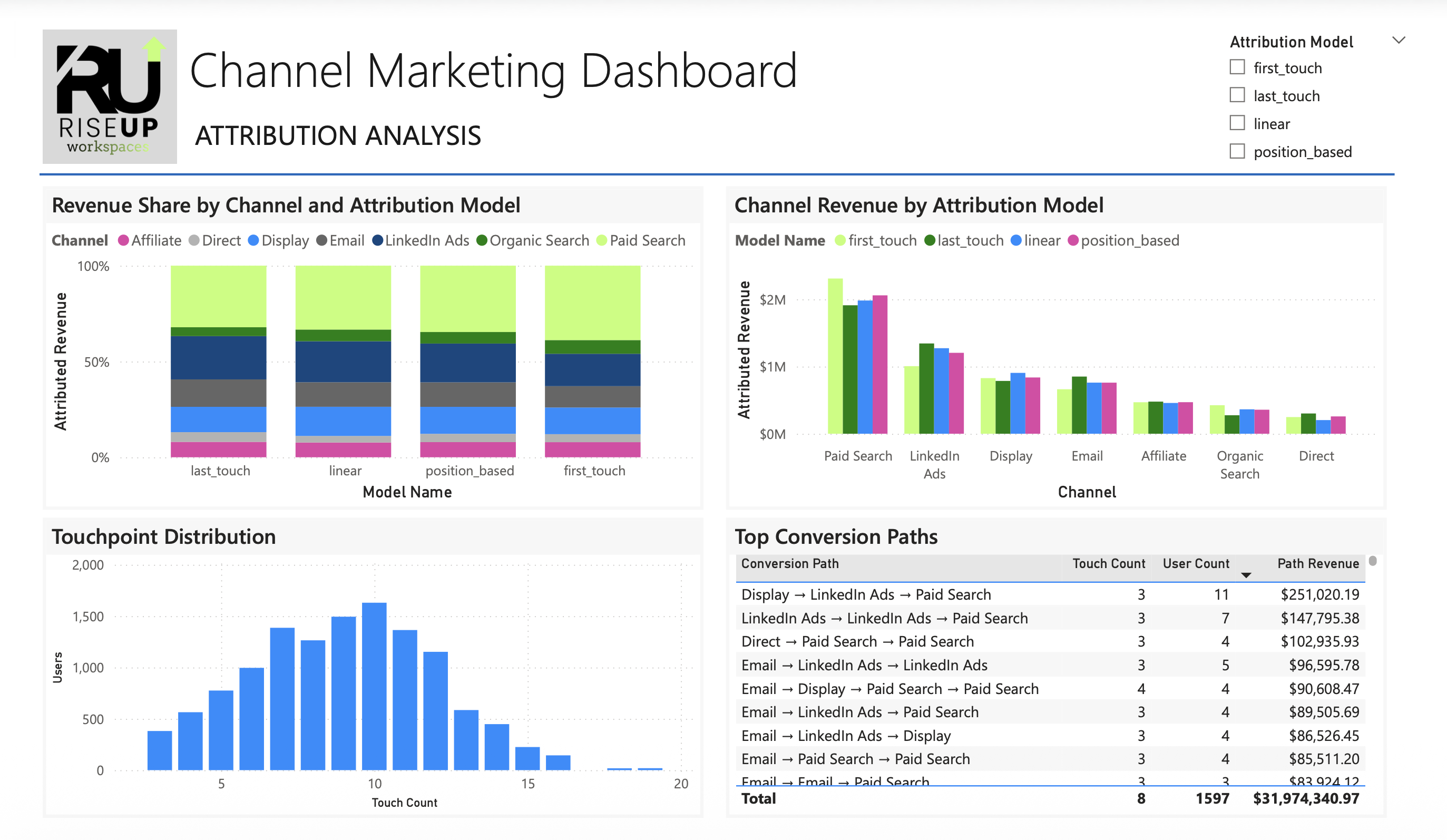Sort by the Path Revenue column
The height and width of the screenshot is (840, 1447).
pos(1317,564)
